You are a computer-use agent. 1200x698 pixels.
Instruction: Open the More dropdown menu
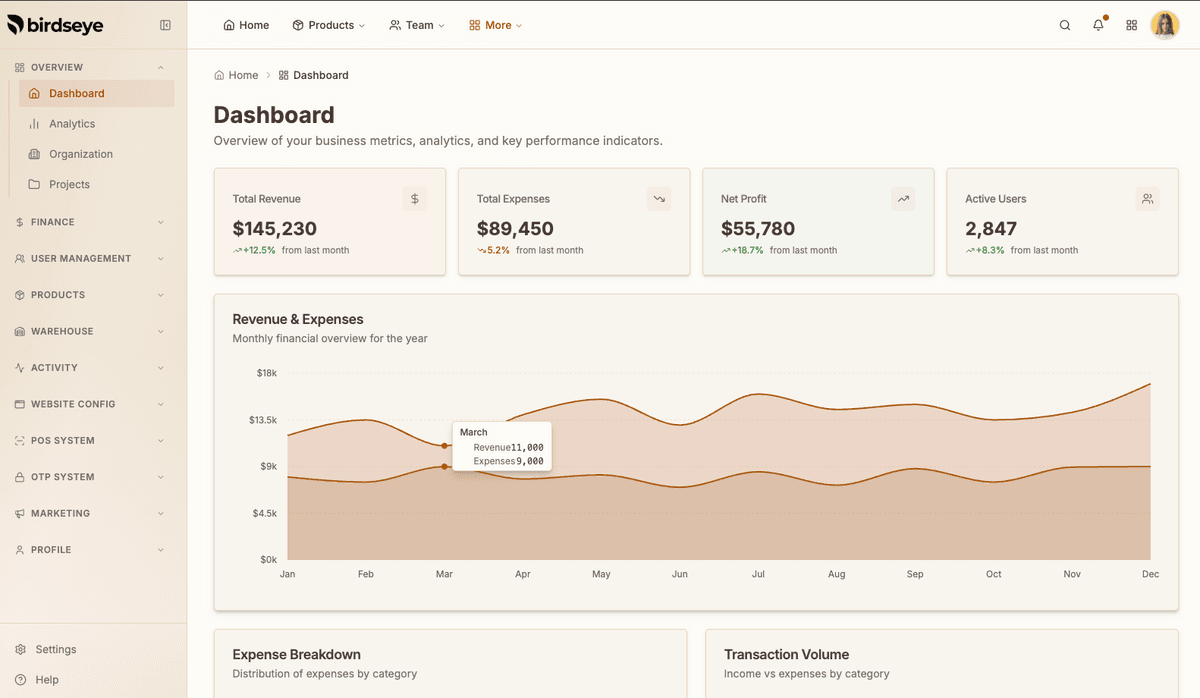[496, 25]
